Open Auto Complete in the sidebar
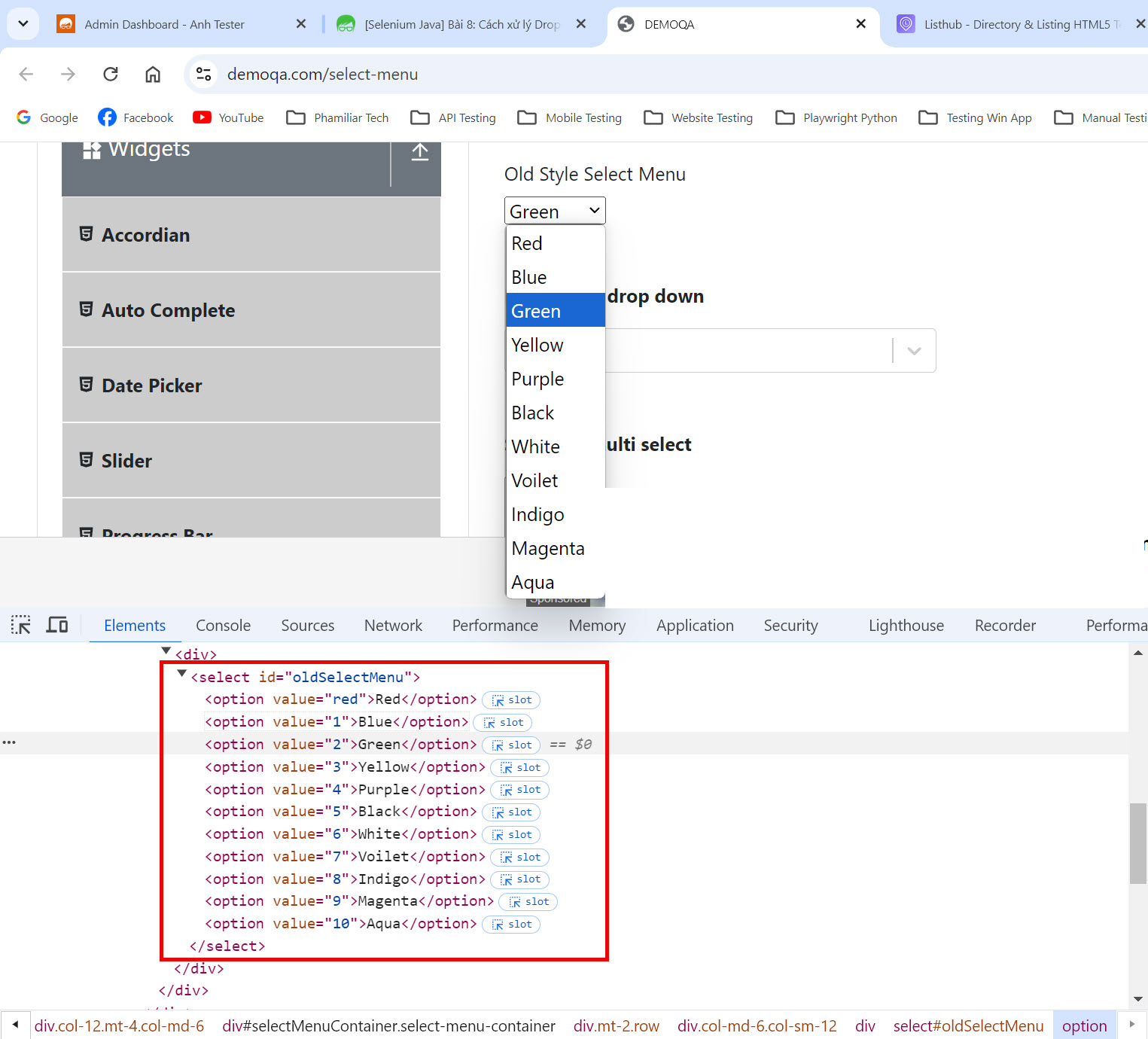Image resolution: width=1148 pixels, height=1039 pixels. 251,310
